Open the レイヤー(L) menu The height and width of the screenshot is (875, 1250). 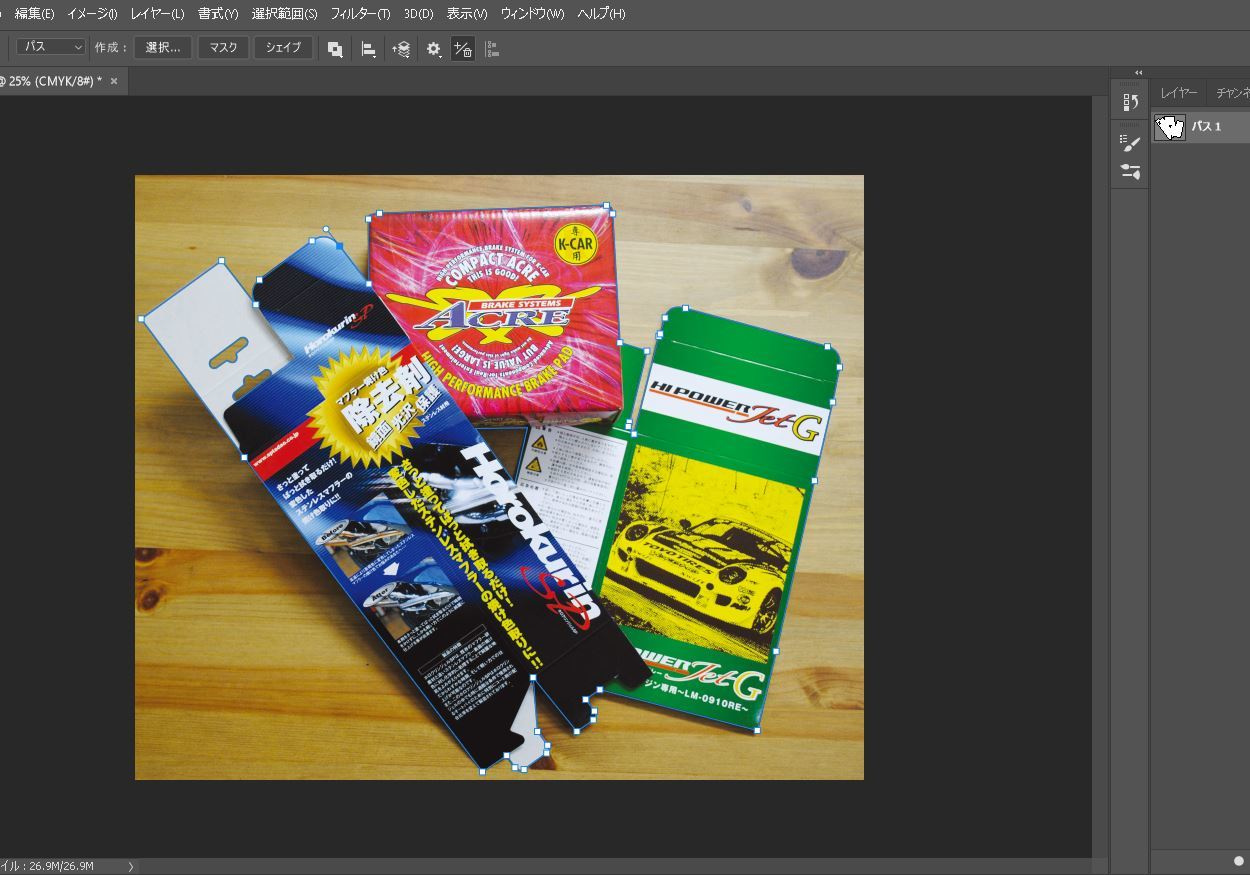coord(157,14)
